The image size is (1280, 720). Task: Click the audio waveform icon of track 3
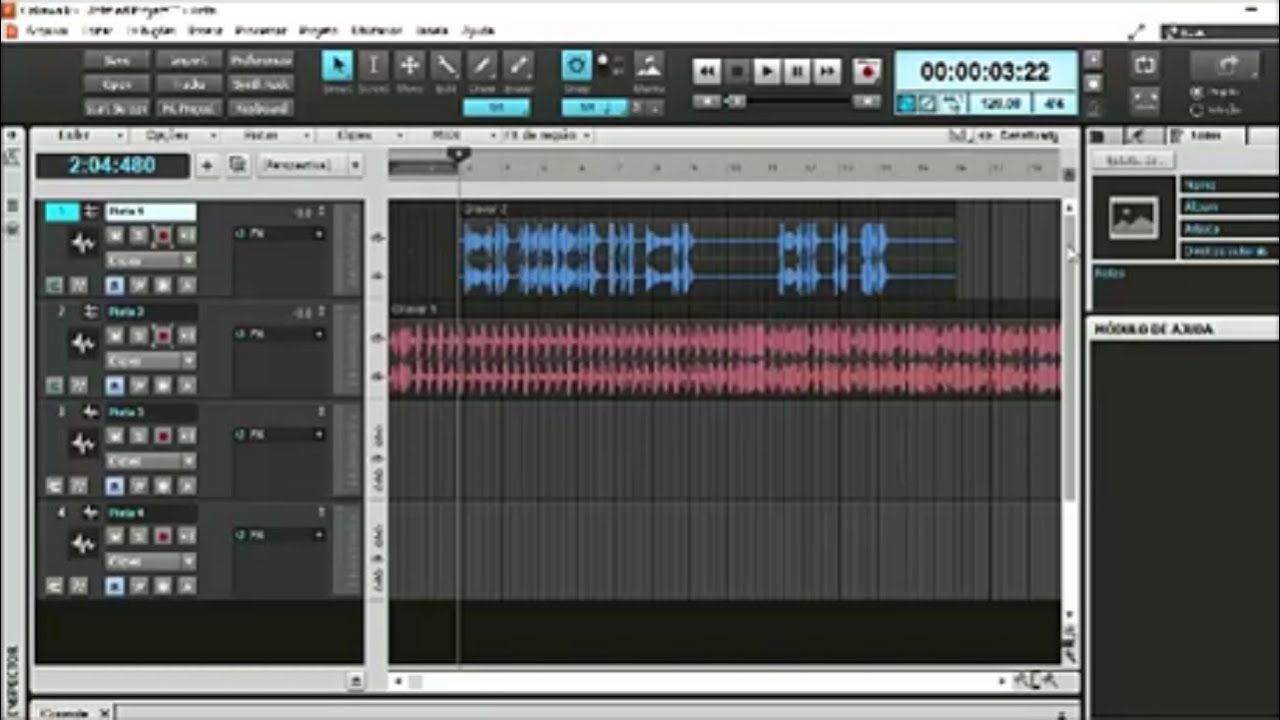(x=83, y=443)
